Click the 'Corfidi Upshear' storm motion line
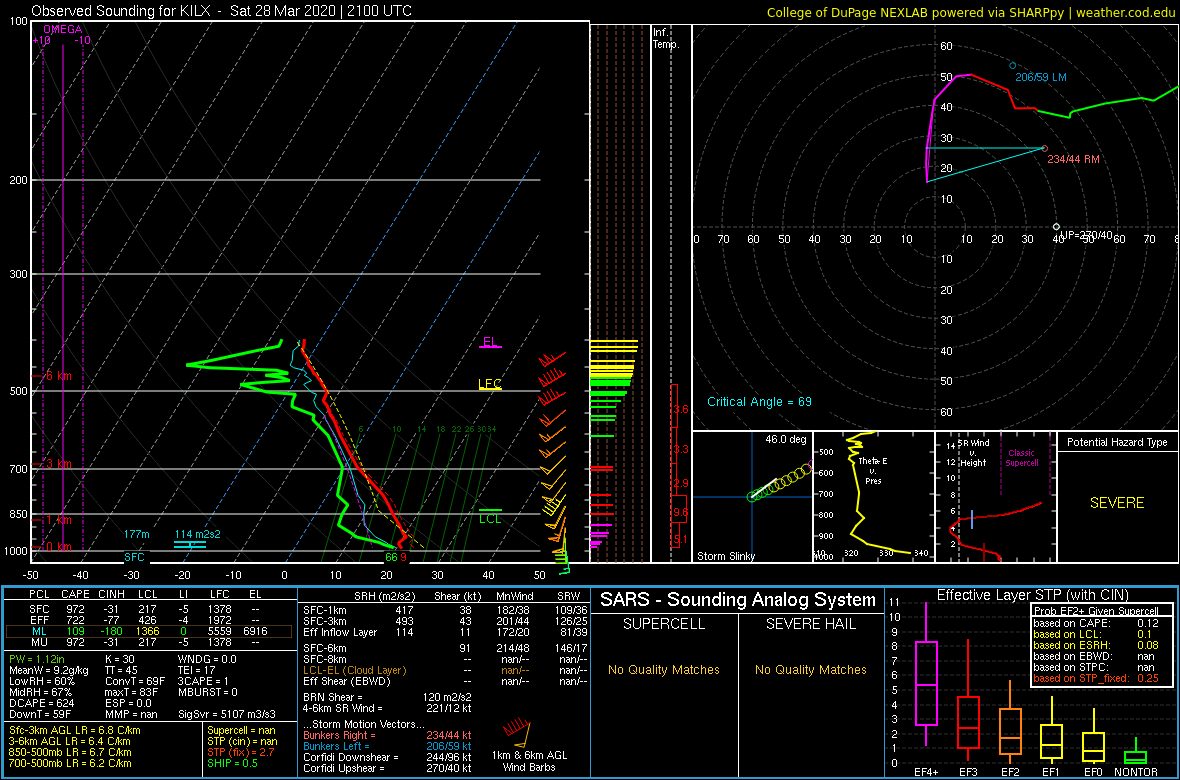1180x780 pixels. pyautogui.click(x=388, y=769)
